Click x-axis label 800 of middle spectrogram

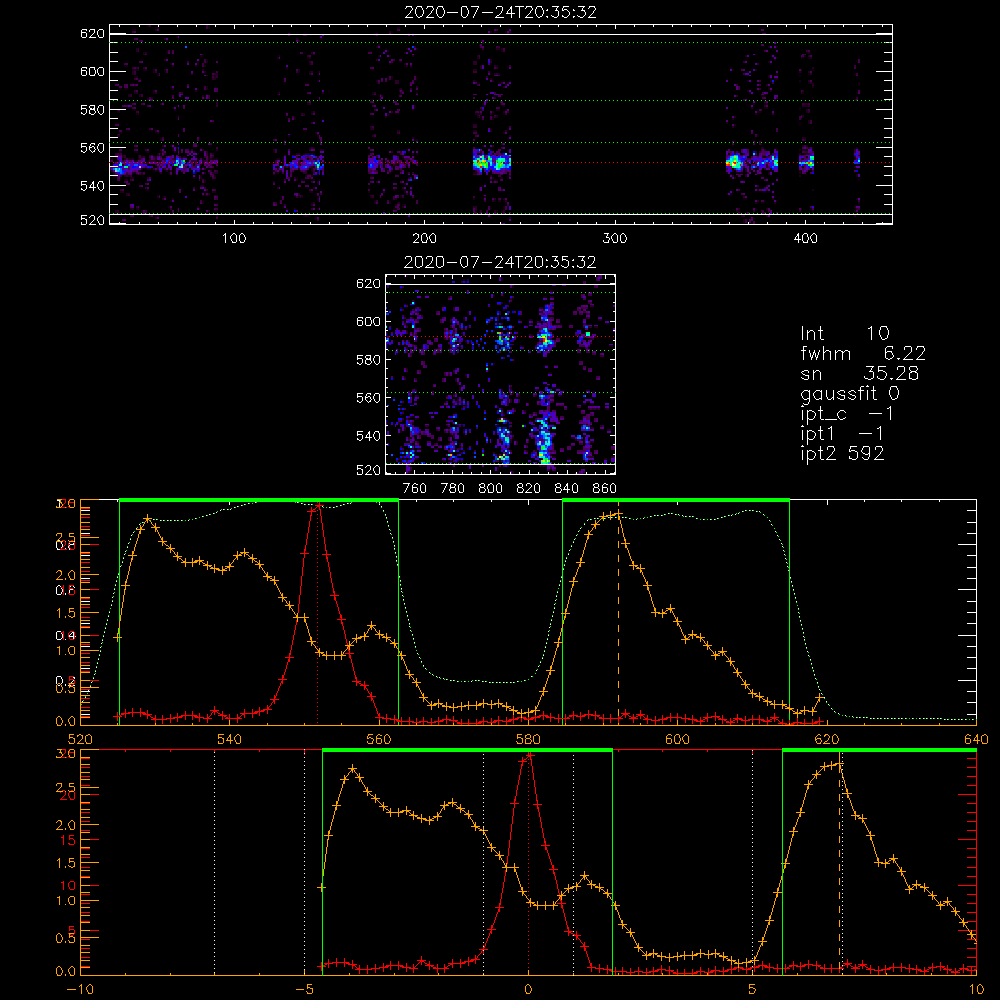490,489
